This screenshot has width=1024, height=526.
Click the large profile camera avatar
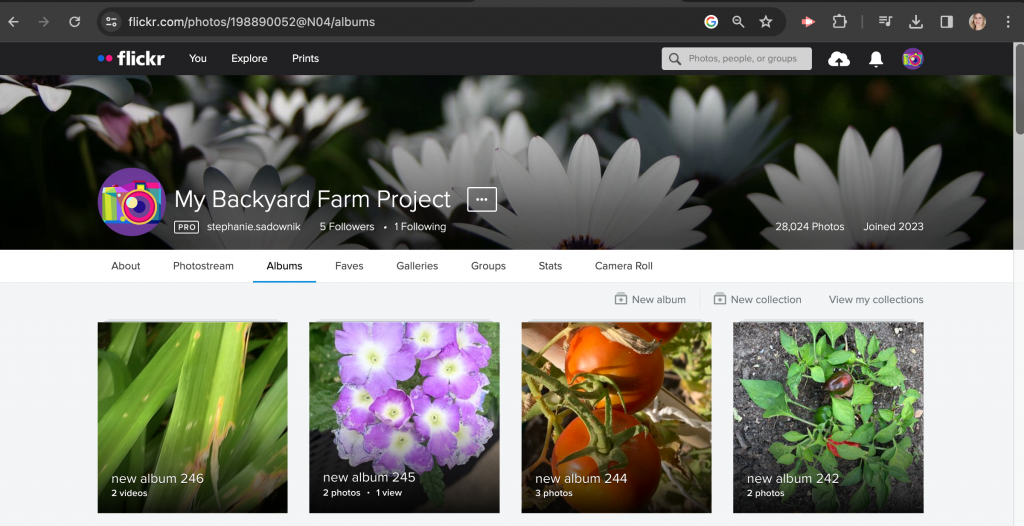coord(131,202)
